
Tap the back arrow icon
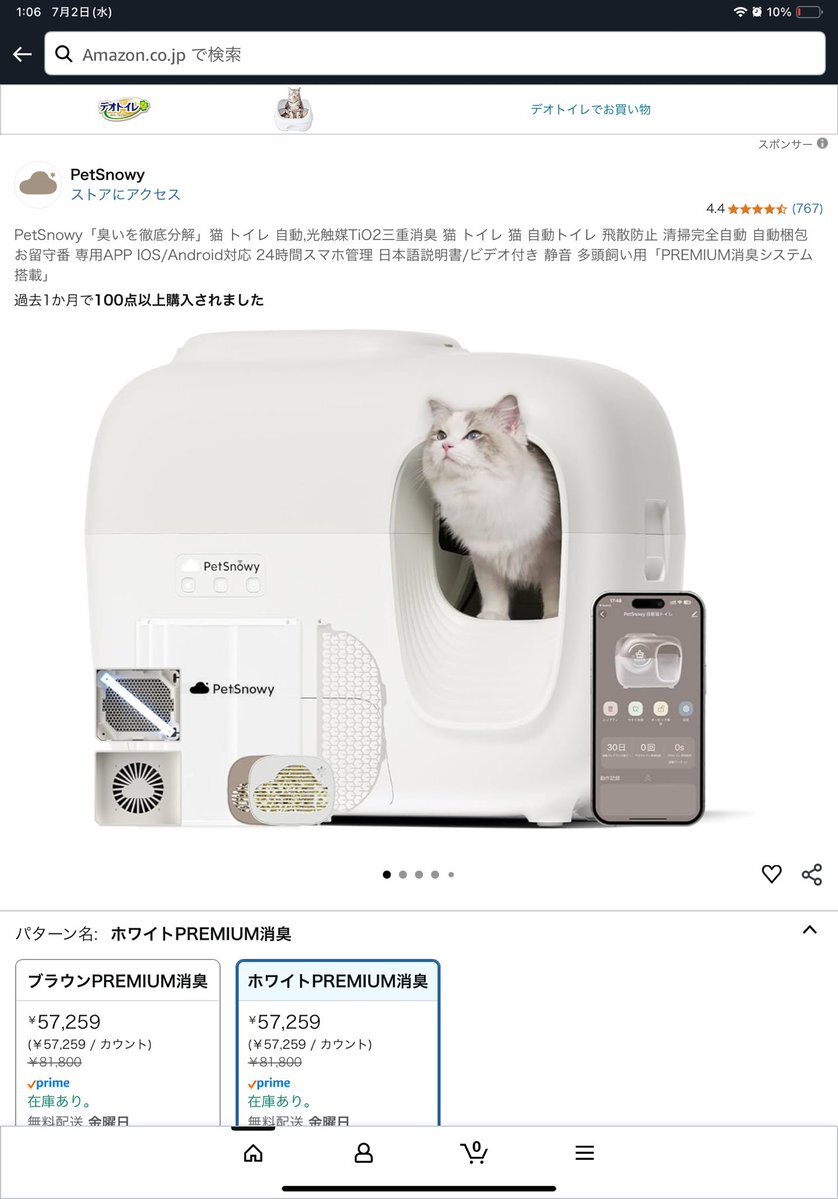22,54
